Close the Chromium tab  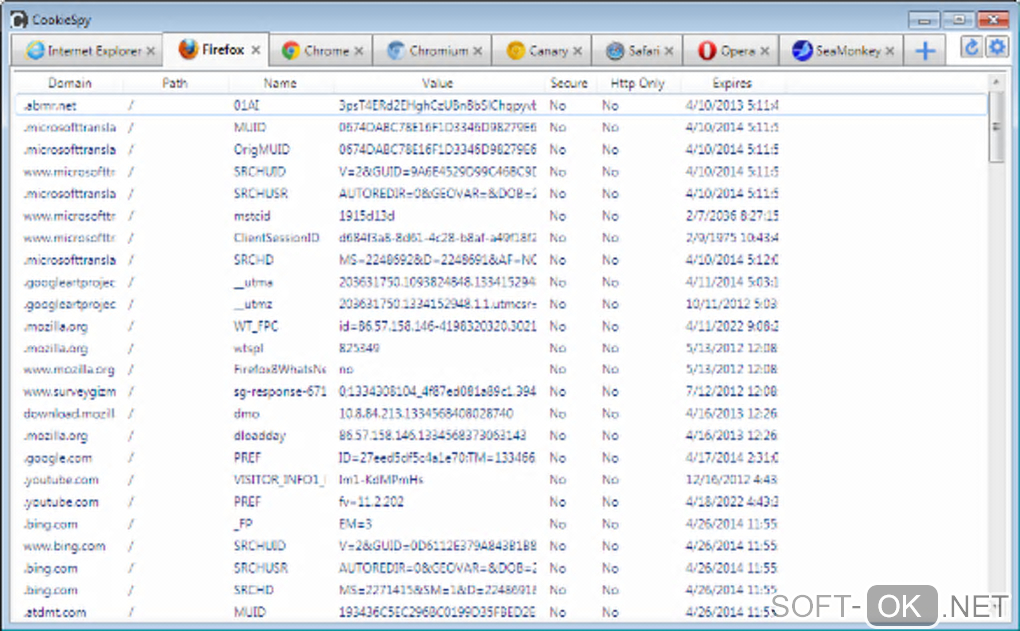pos(477,51)
